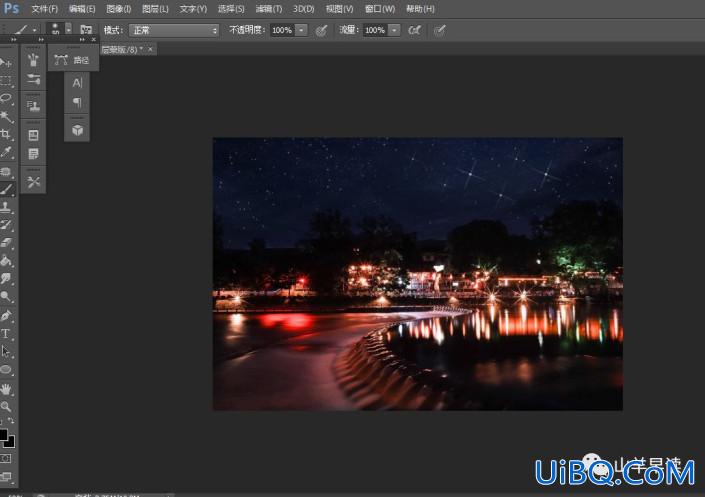Screen dimensions: 705x497
Task: Open the Character panel icon
Action: [77, 83]
